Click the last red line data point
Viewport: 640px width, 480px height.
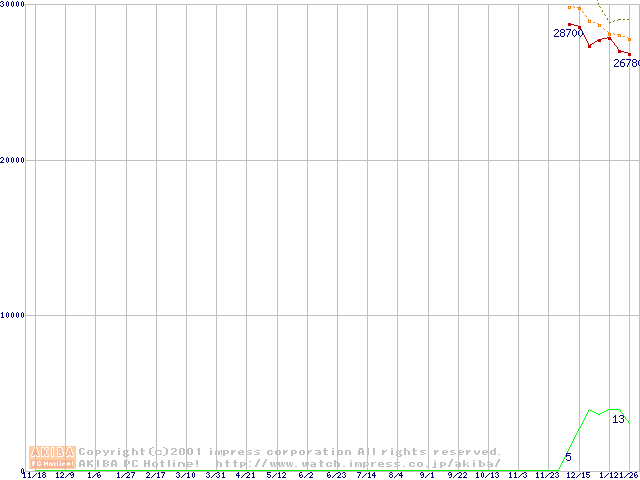pos(629,54)
